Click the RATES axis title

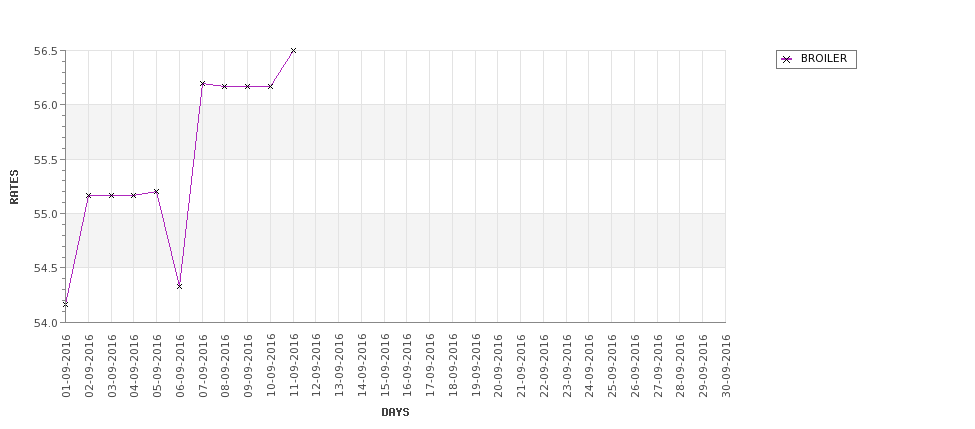click(14, 186)
